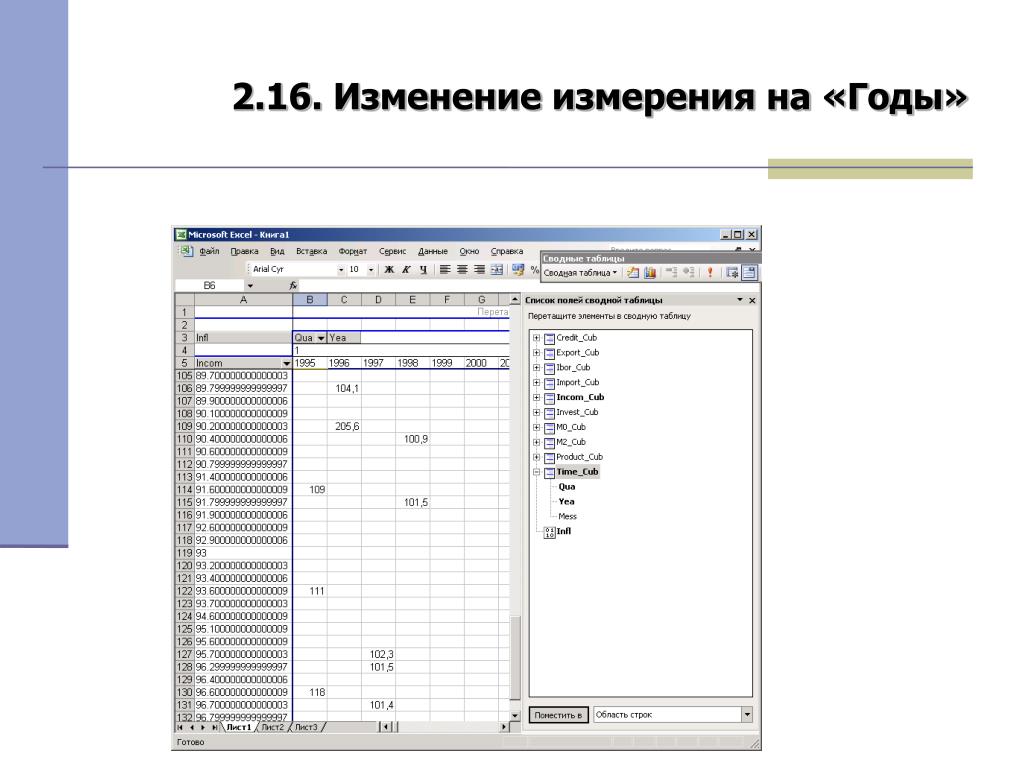The image size is (1024, 768).
Task: Open the font name dropdown arrow
Action: pyautogui.click(x=340, y=270)
